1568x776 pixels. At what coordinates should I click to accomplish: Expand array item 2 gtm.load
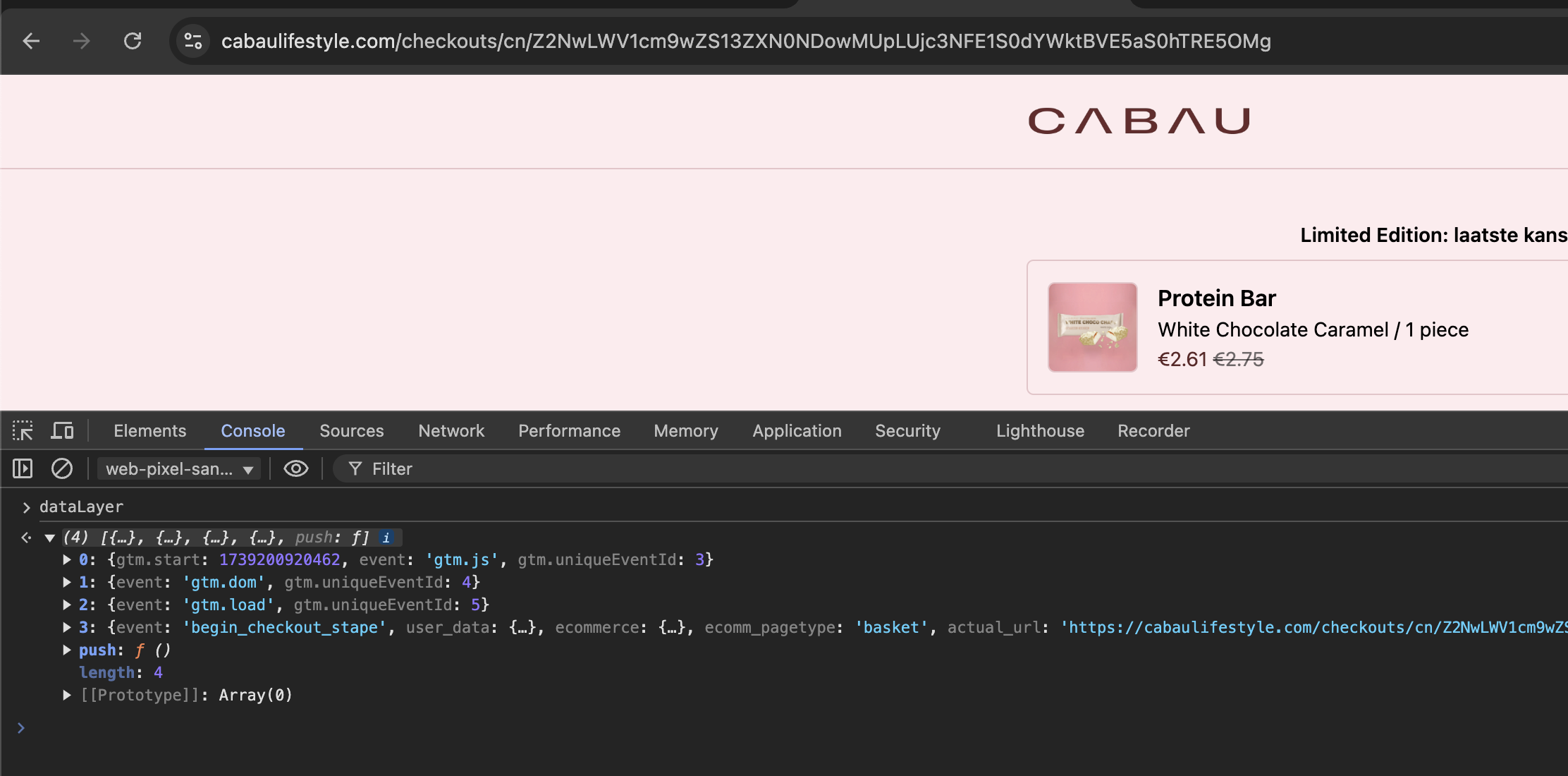(67, 605)
